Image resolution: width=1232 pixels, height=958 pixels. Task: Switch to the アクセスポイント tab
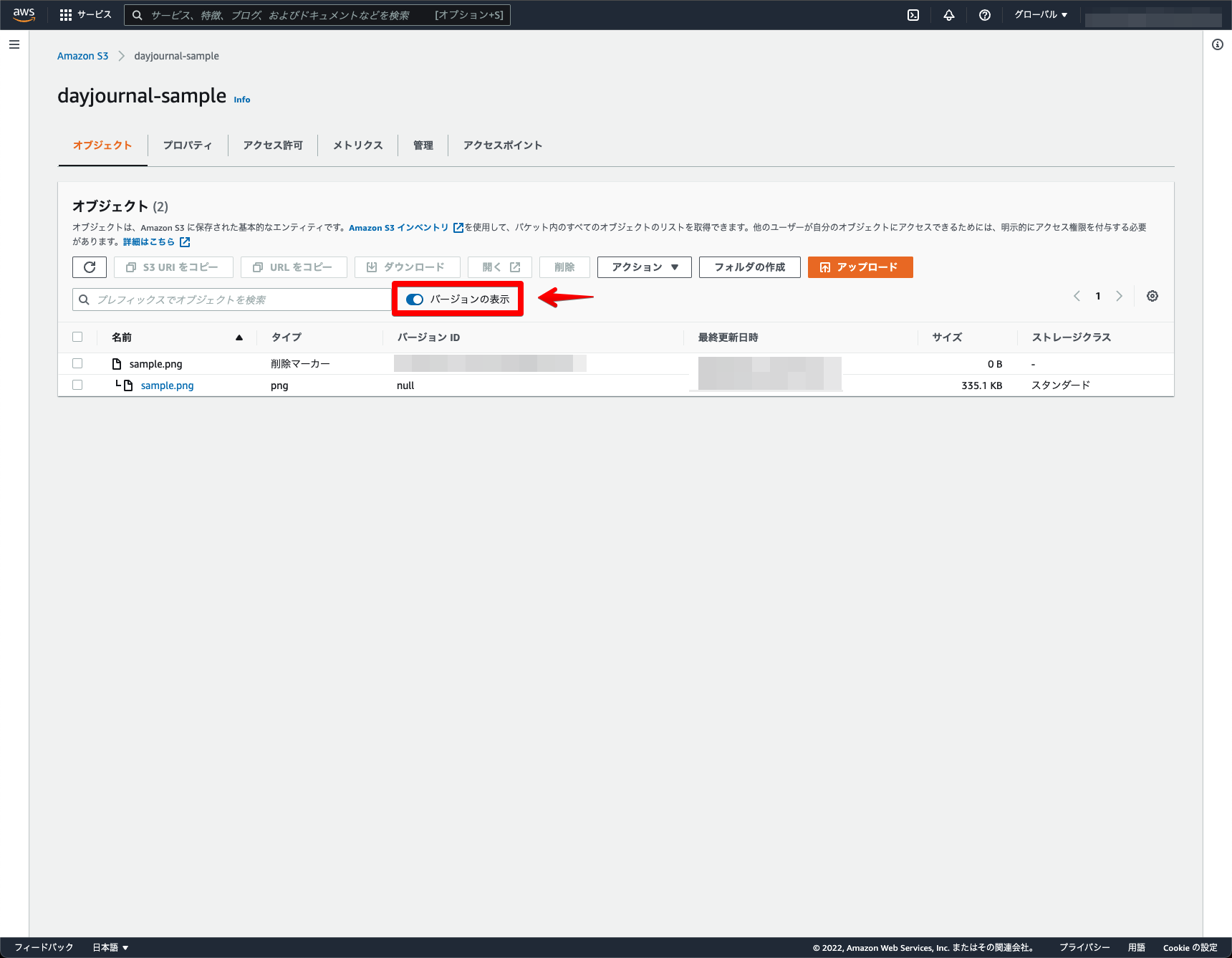pos(503,145)
